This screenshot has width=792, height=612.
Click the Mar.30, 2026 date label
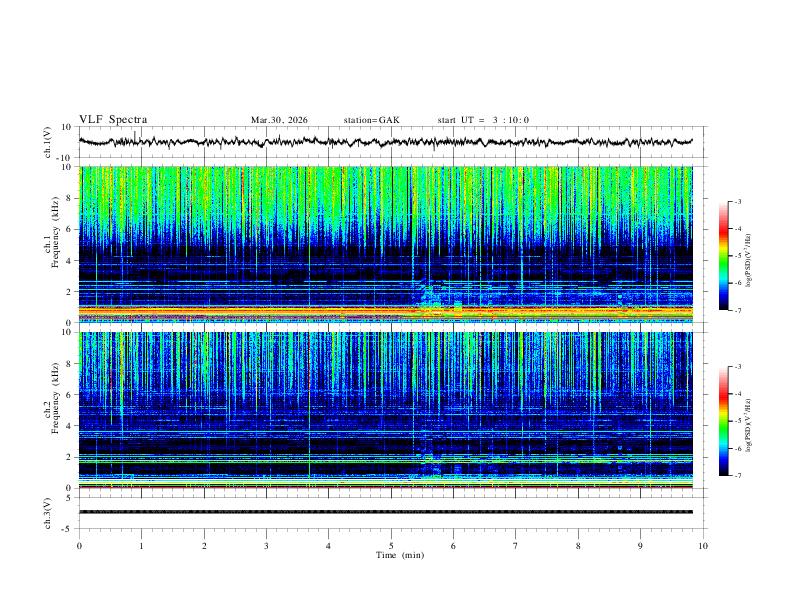tap(279, 120)
